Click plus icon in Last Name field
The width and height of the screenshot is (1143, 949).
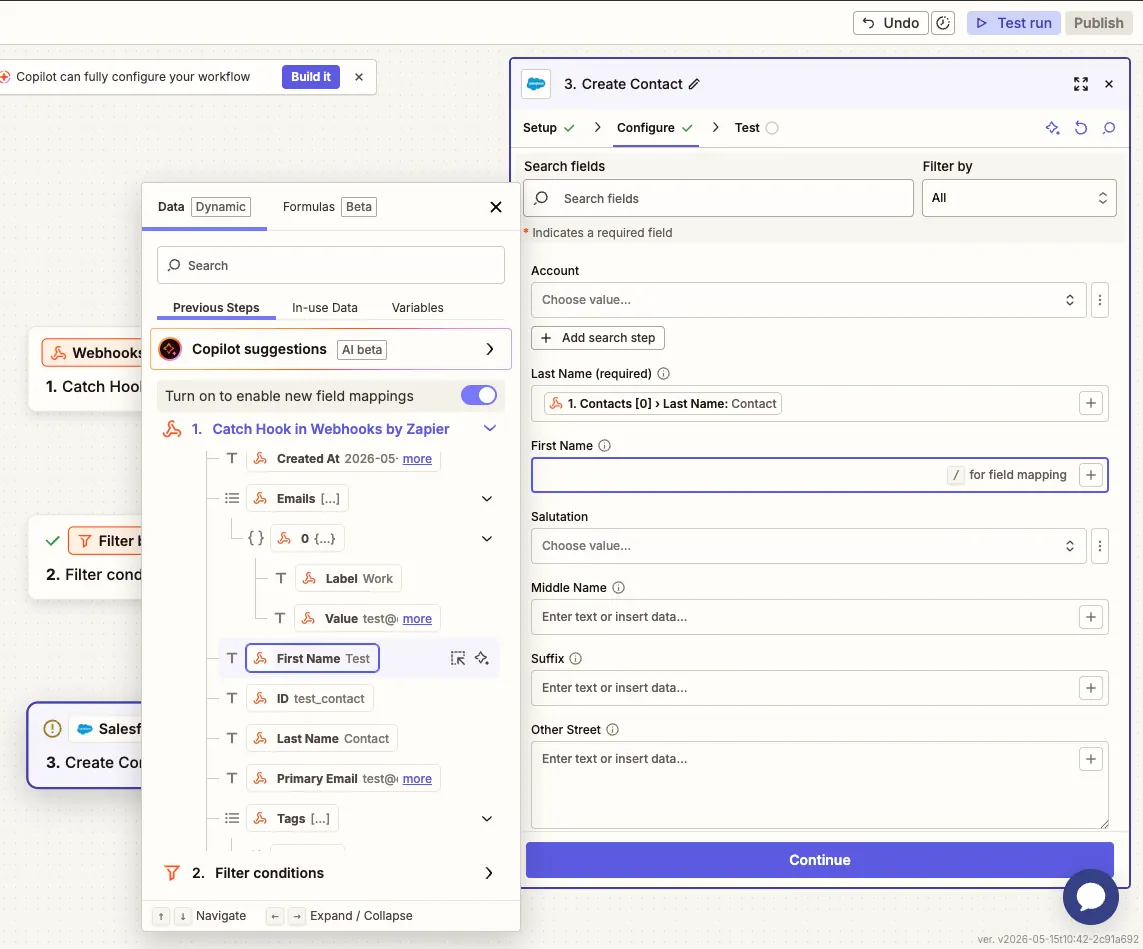[x=1091, y=403]
